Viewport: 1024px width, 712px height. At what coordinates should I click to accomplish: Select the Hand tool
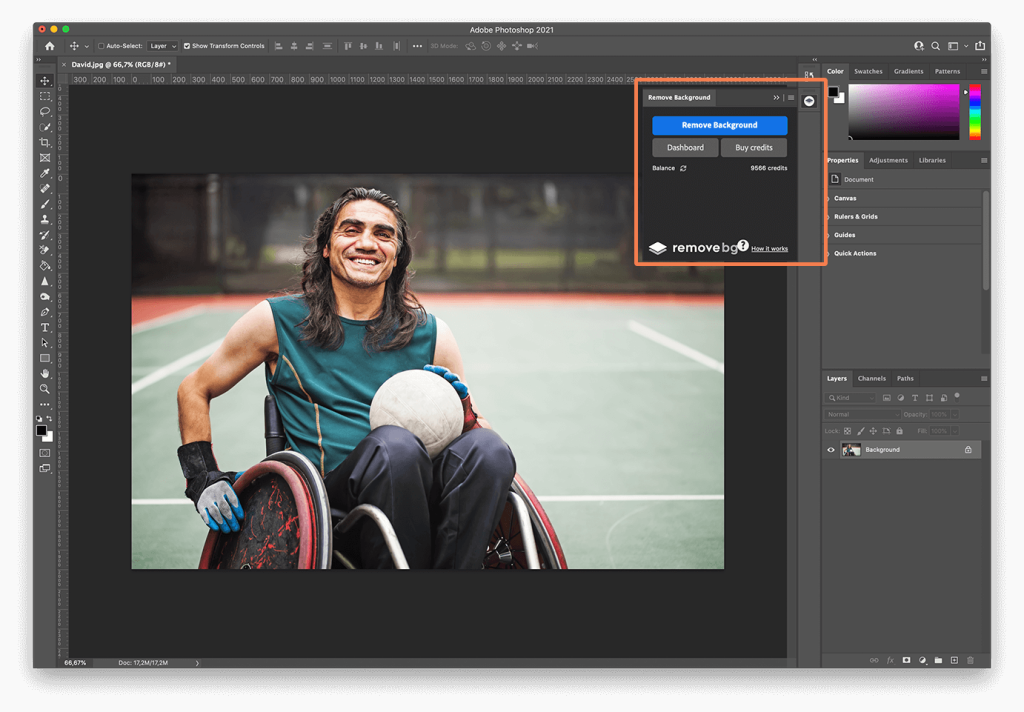(x=45, y=373)
